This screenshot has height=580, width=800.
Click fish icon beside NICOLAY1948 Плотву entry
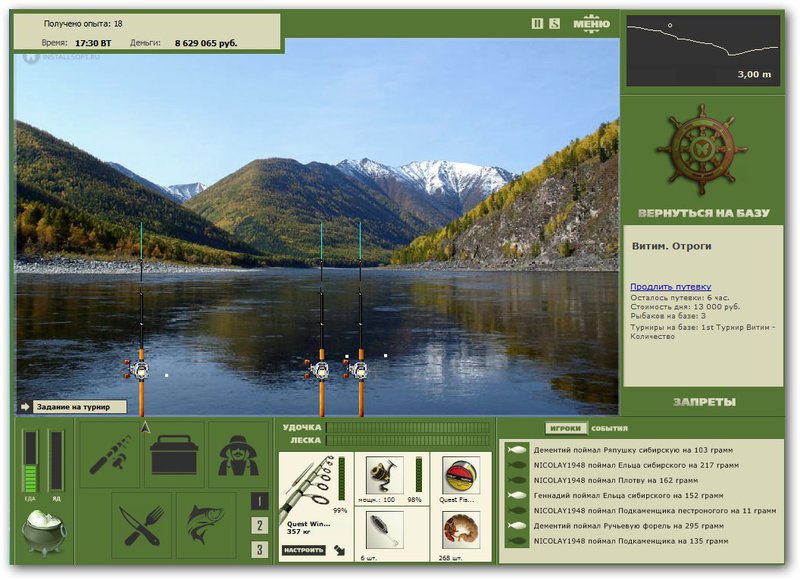point(516,480)
